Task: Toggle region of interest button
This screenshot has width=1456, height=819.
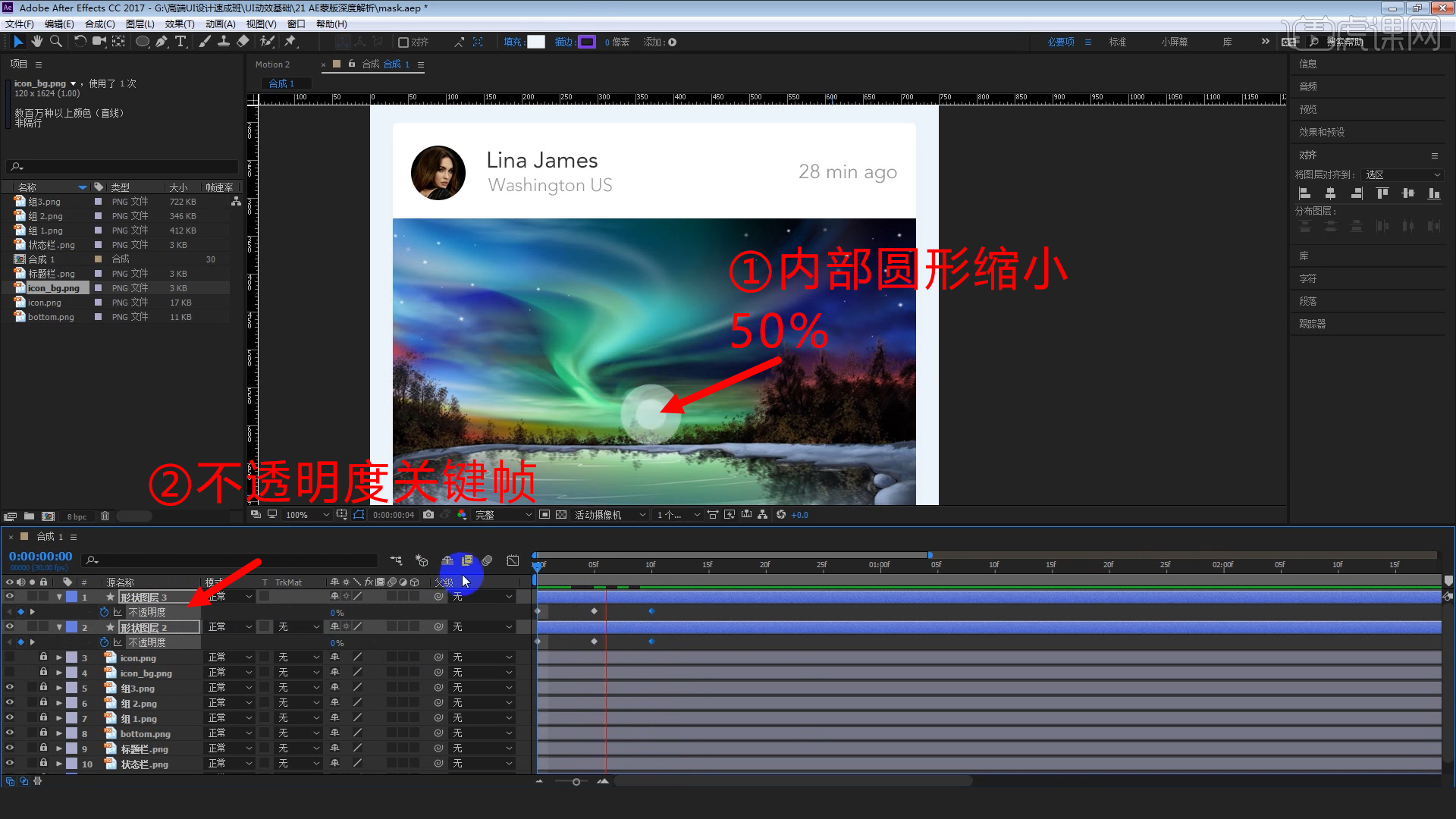Action: (x=544, y=515)
